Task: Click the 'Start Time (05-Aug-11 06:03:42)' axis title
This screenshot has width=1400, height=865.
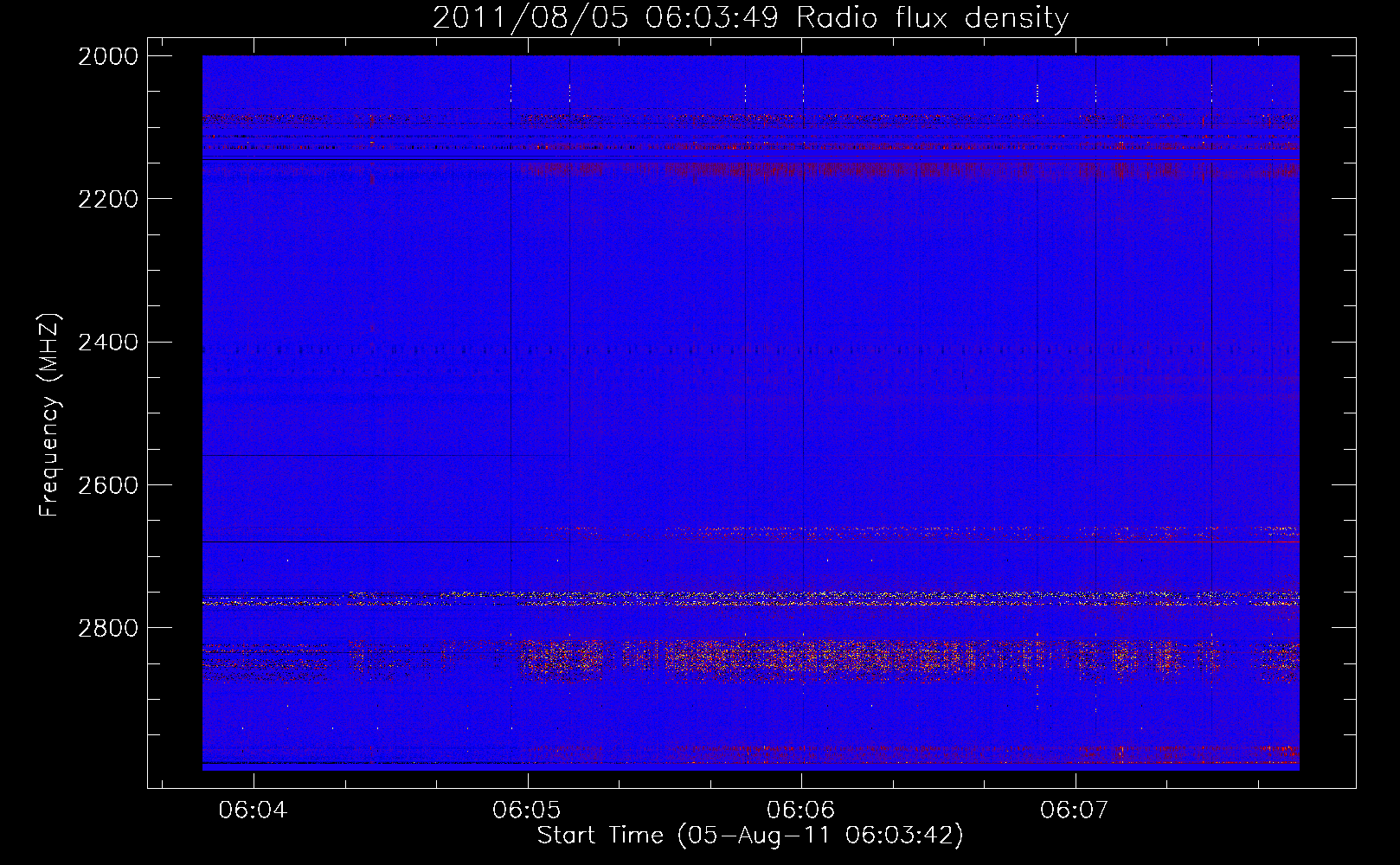Action: (x=750, y=836)
